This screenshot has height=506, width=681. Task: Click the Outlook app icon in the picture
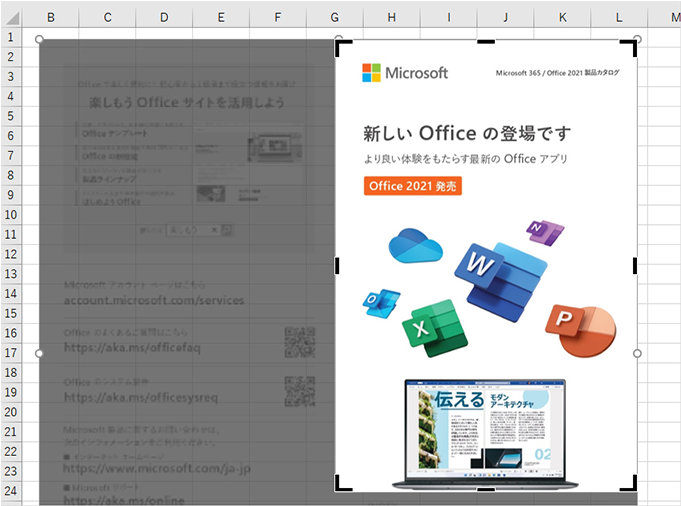coord(381,303)
